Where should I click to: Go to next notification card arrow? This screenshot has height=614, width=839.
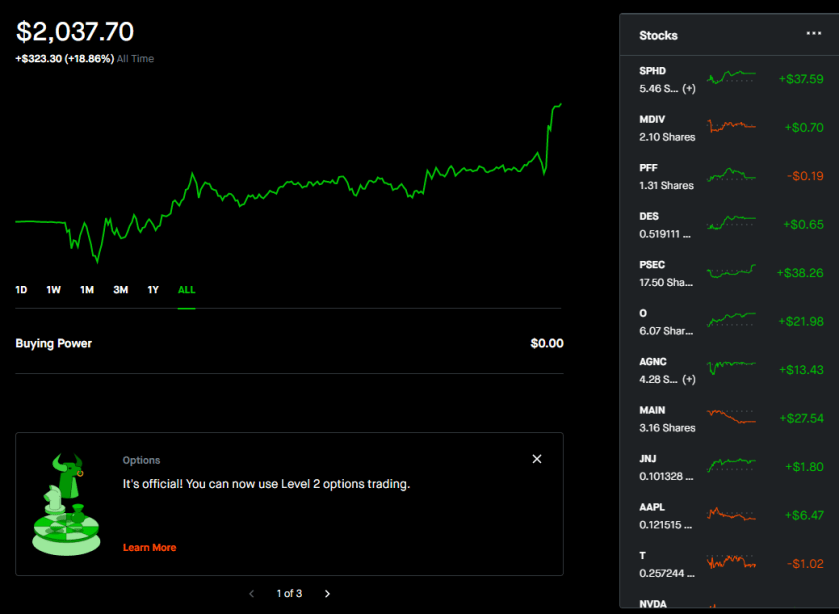pos(327,594)
